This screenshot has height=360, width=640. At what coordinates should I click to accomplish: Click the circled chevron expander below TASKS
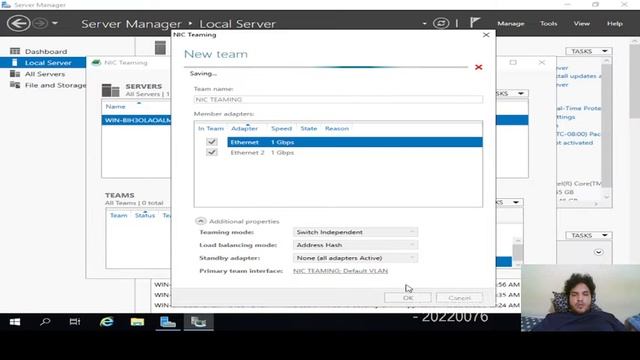598,252
